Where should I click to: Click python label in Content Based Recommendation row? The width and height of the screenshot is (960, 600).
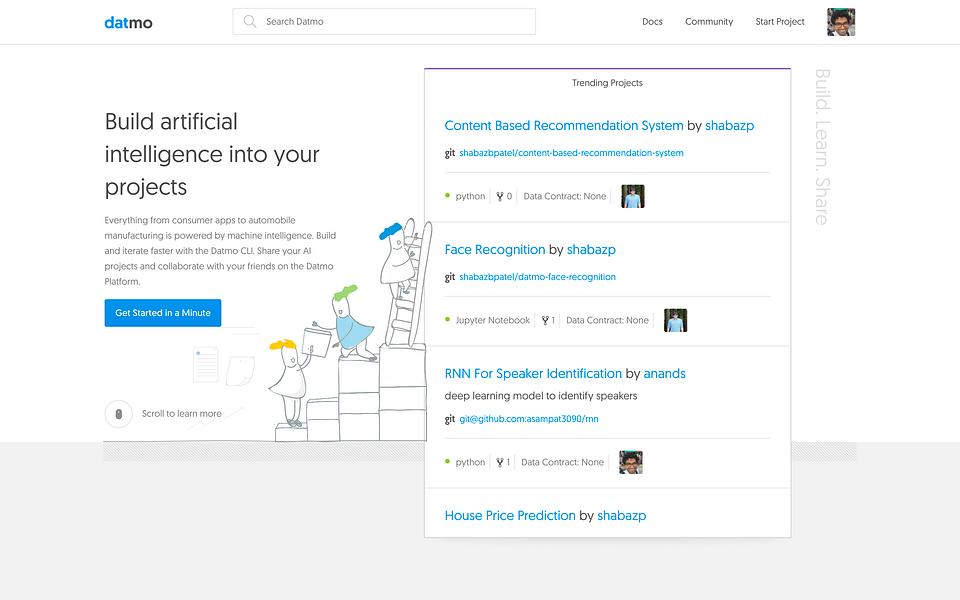470,197
